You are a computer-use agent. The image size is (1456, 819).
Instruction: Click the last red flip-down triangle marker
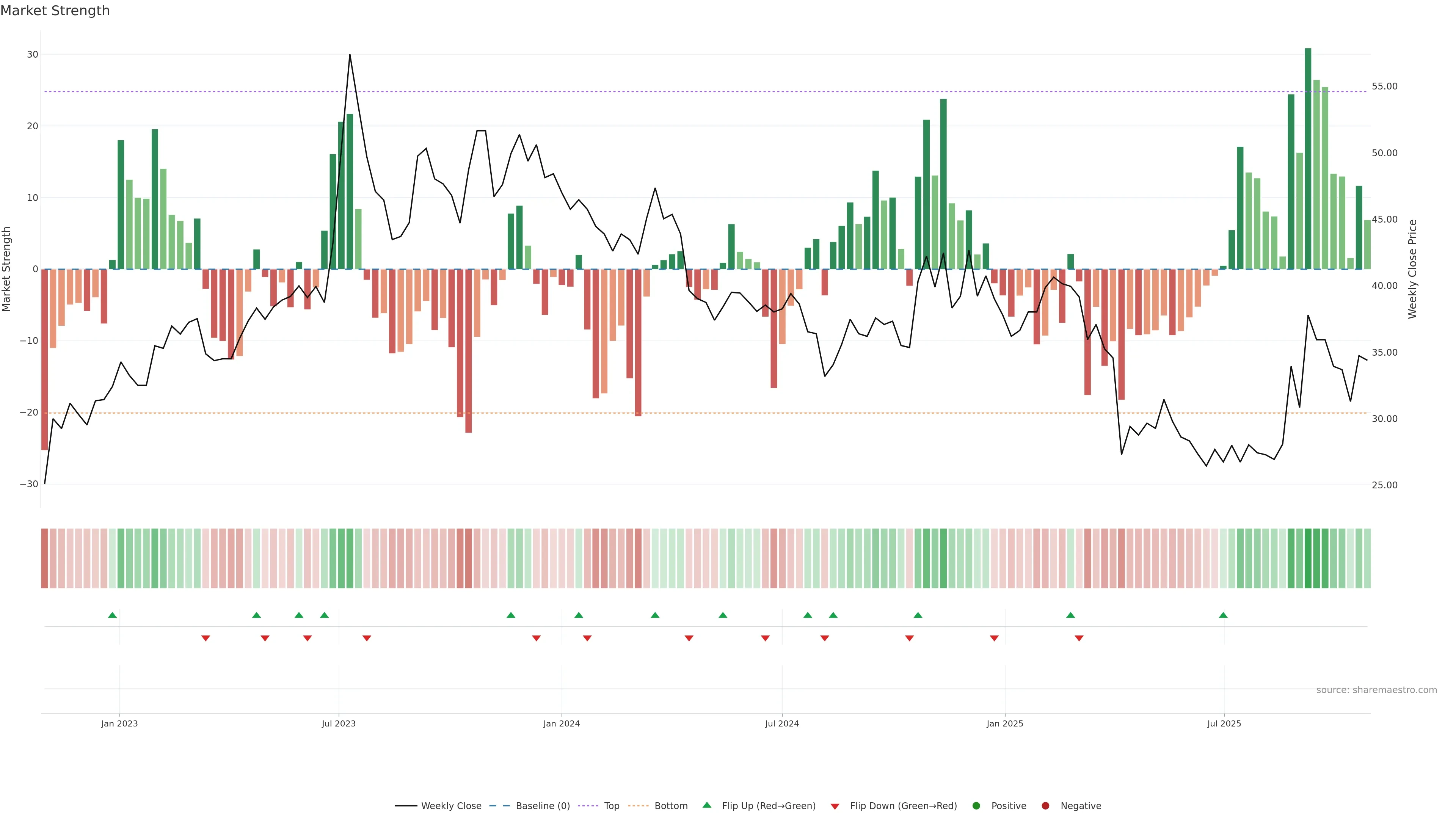click(x=1079, y=638)
